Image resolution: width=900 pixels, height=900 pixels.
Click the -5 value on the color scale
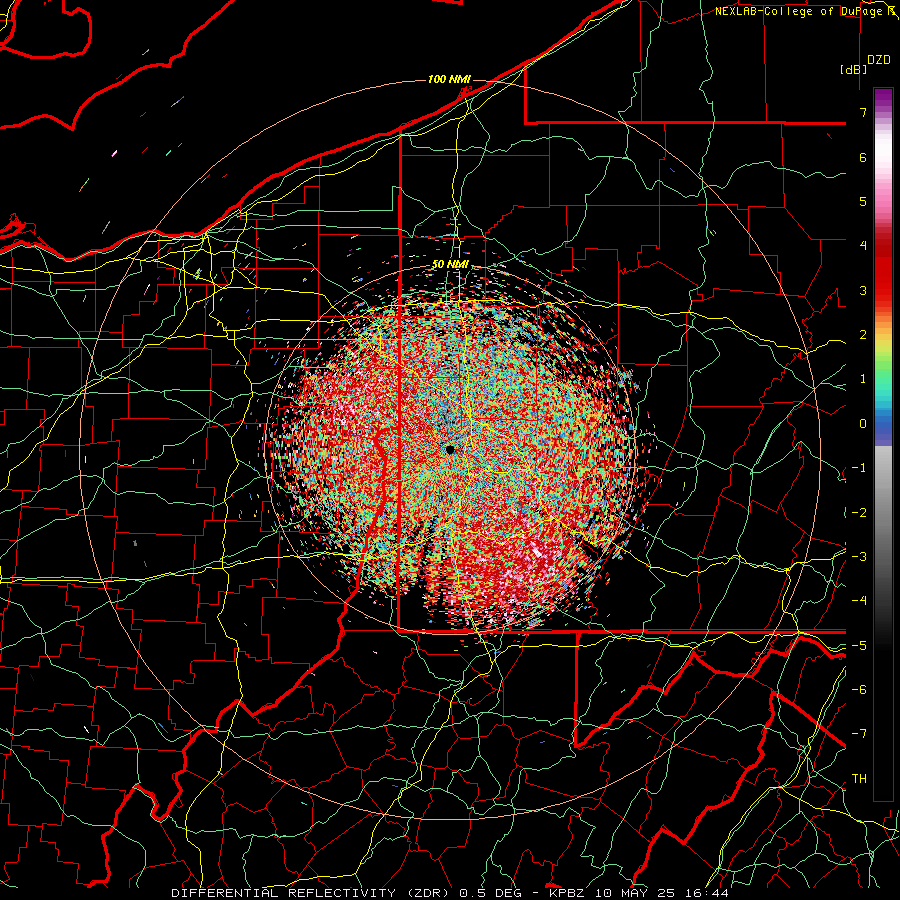coord(859,646)
